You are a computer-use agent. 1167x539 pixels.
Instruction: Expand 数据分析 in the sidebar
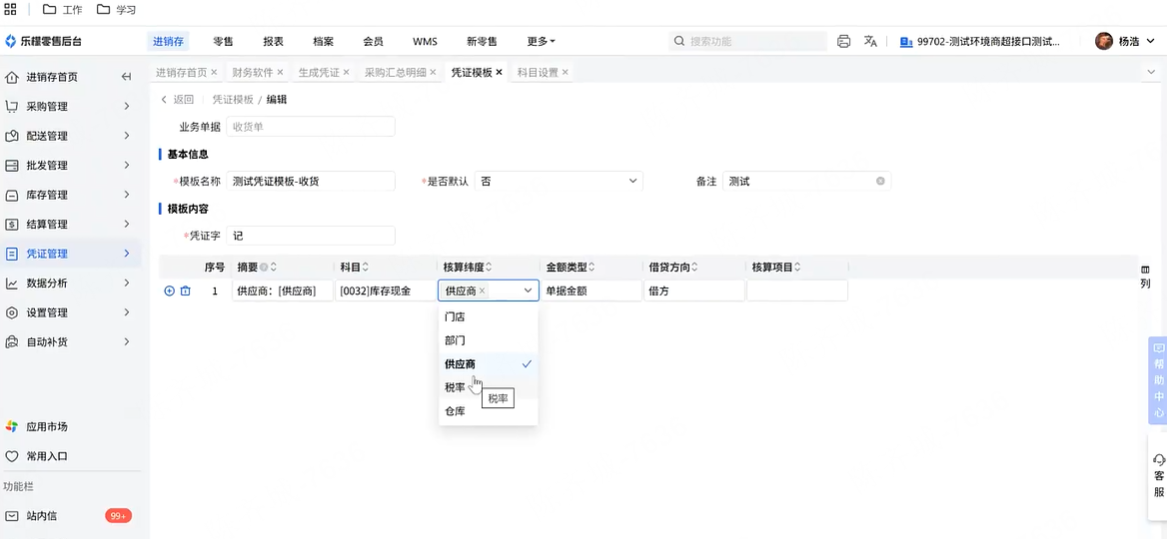coord(127,283)
